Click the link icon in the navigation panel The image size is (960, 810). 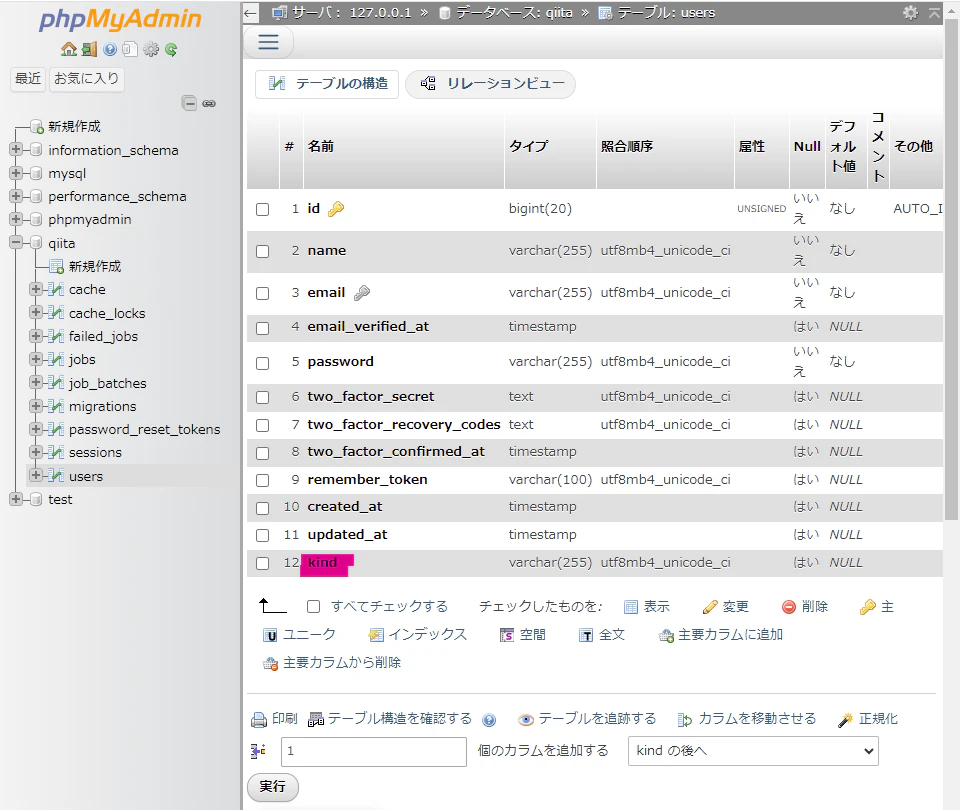point(209,103)
